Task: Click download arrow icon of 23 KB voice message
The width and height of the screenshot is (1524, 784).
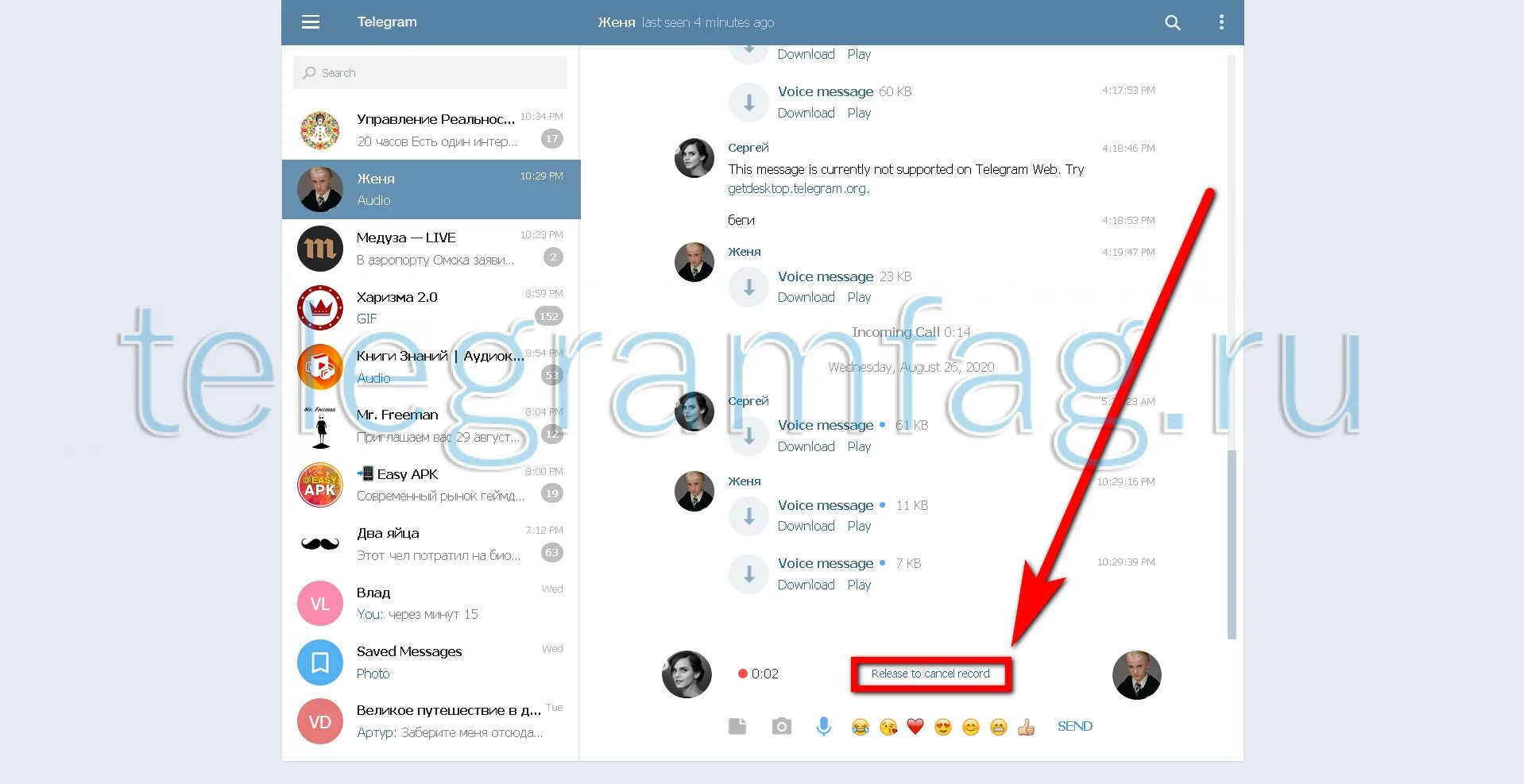Action: point(748,288)
